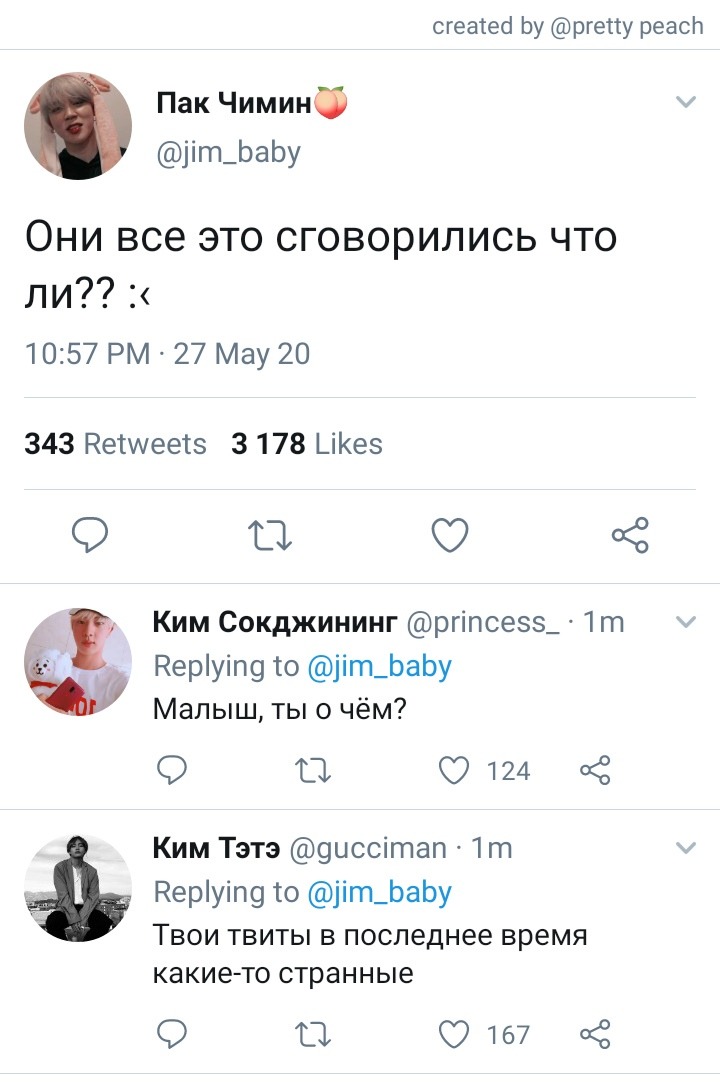Share the reply from @princess_
The height and width of the screenshot is (1086, 720).
595,770
